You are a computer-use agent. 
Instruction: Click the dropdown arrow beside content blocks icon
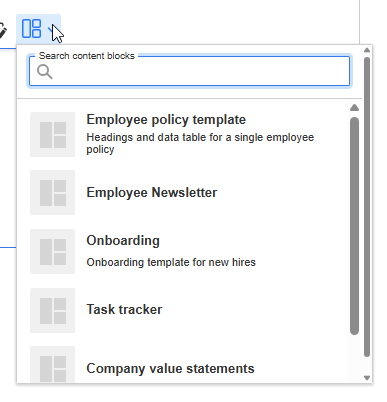point(52,29)
